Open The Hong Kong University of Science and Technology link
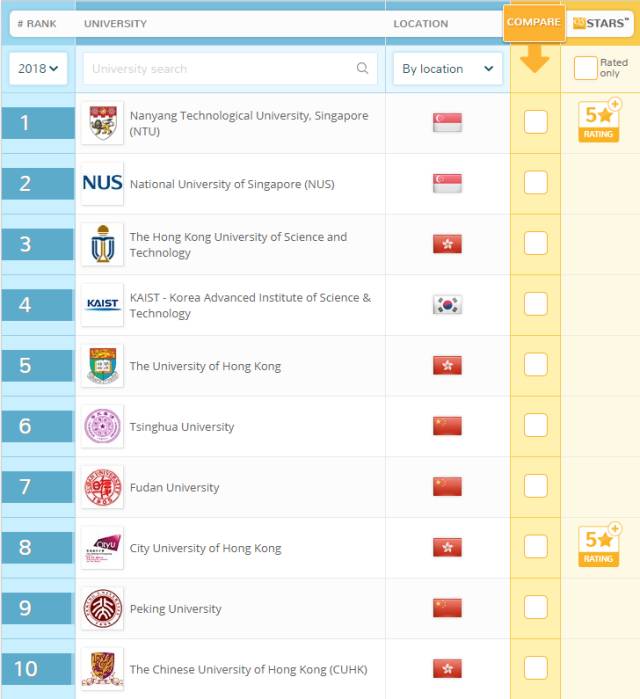 point(238,245)
